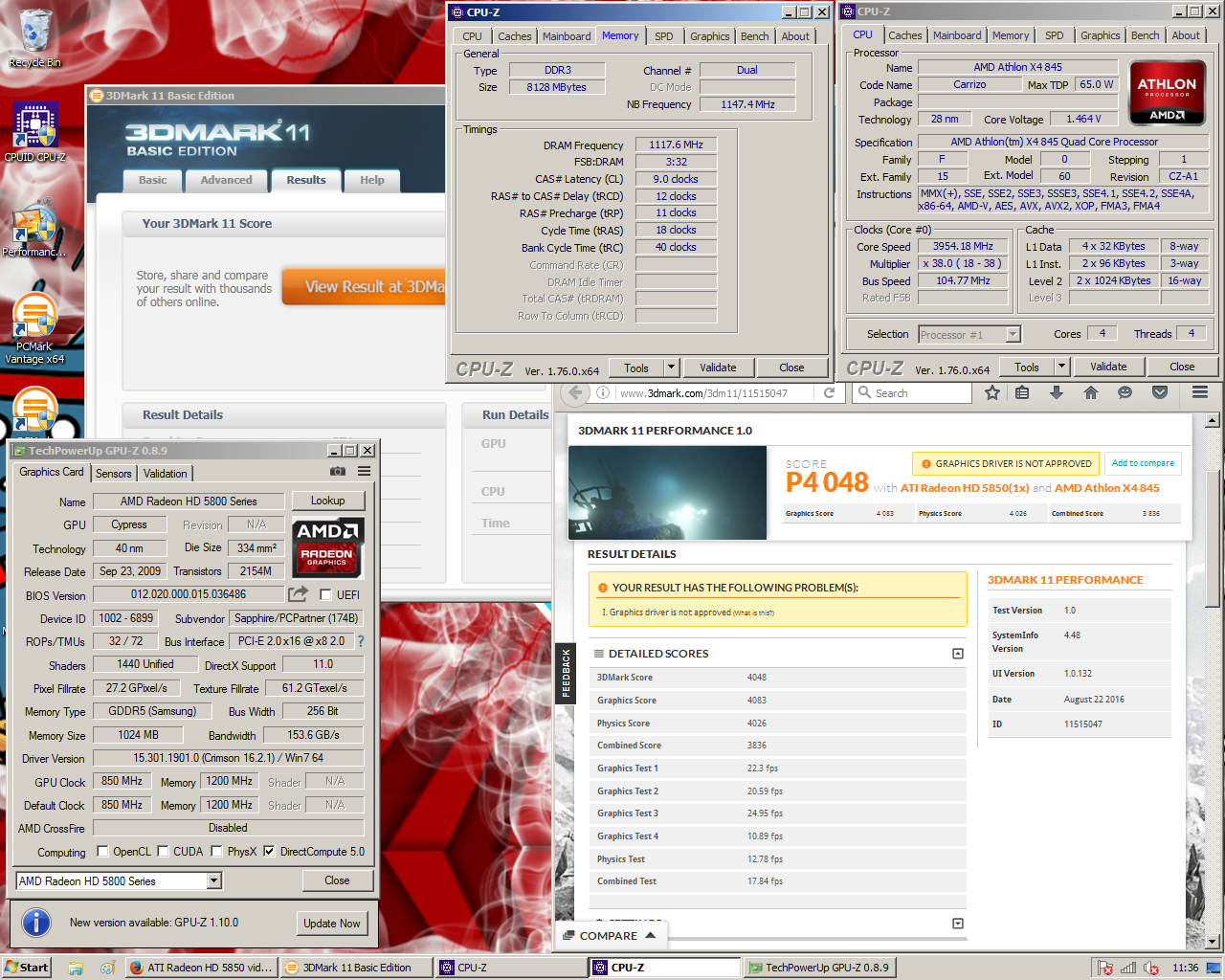Click Update Now for GPU-Z
The image size is (1225, 980).
click(332, 924)
